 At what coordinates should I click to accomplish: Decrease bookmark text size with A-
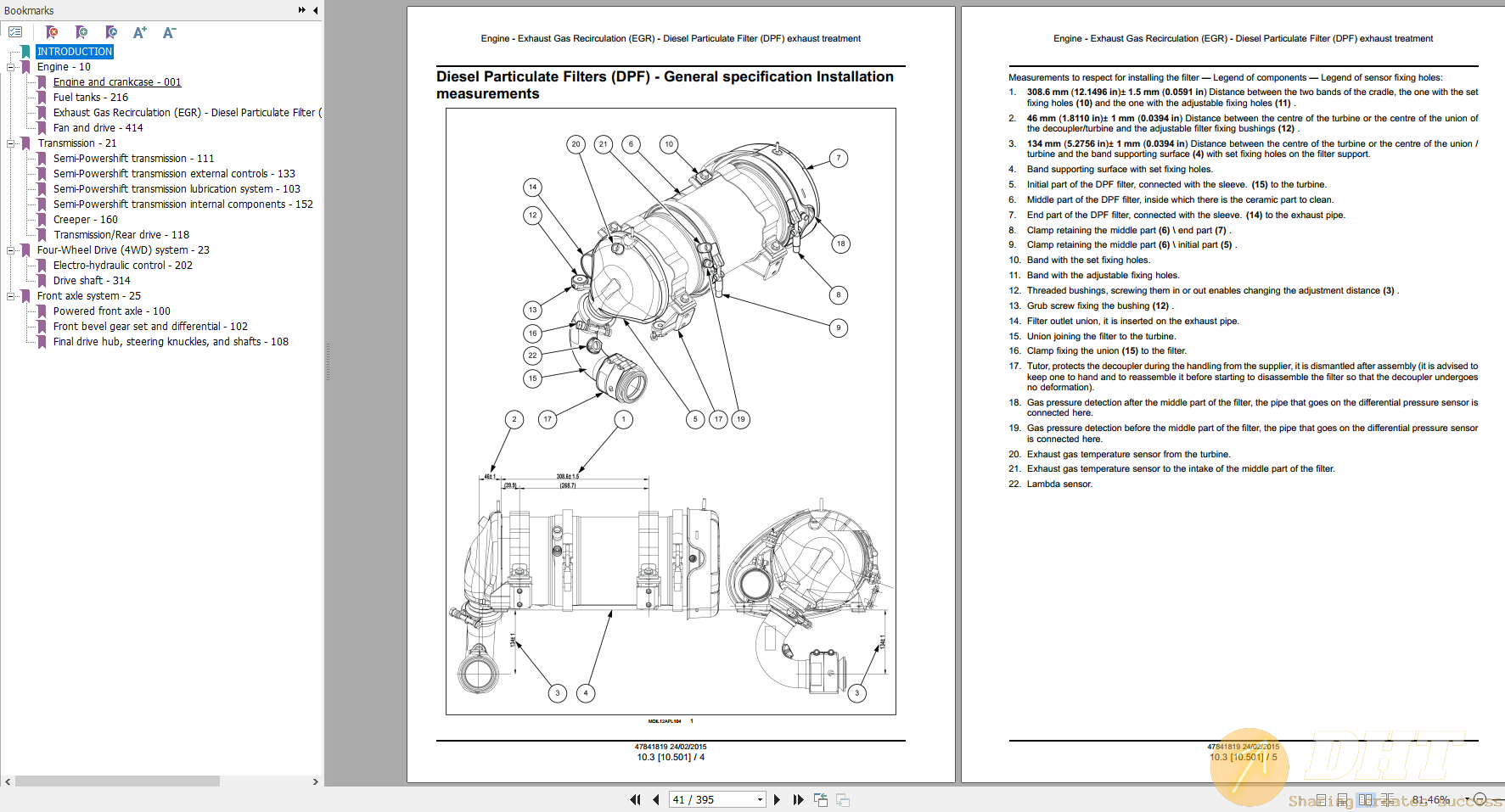[x=169, y=32]
